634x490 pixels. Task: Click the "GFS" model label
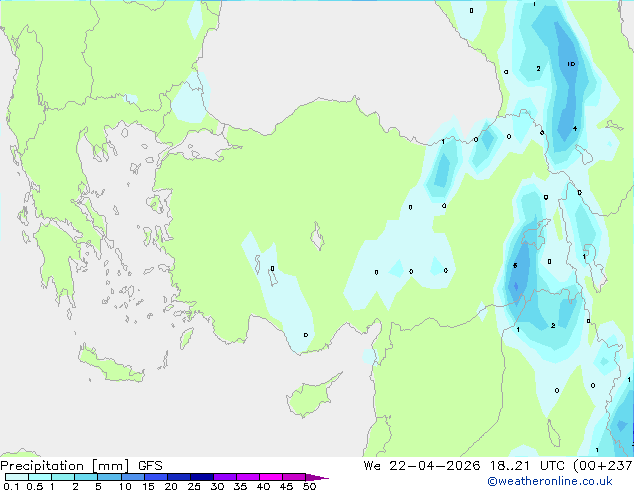point(150,466)
